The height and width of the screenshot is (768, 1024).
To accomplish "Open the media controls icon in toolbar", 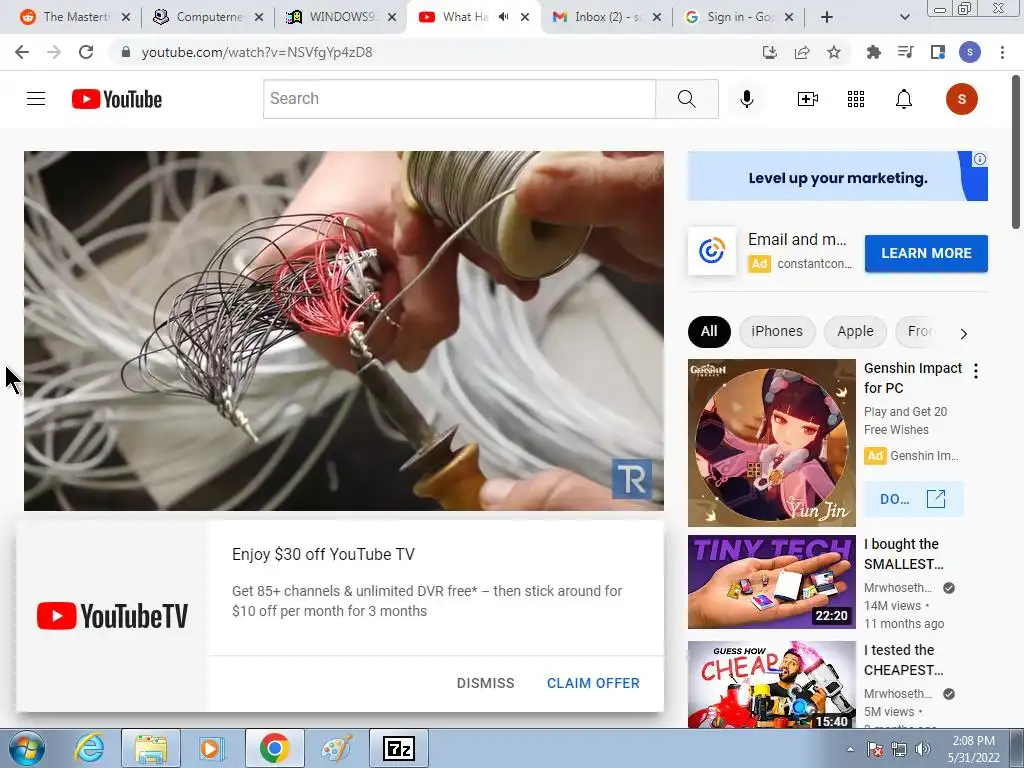I will [905, 52].
